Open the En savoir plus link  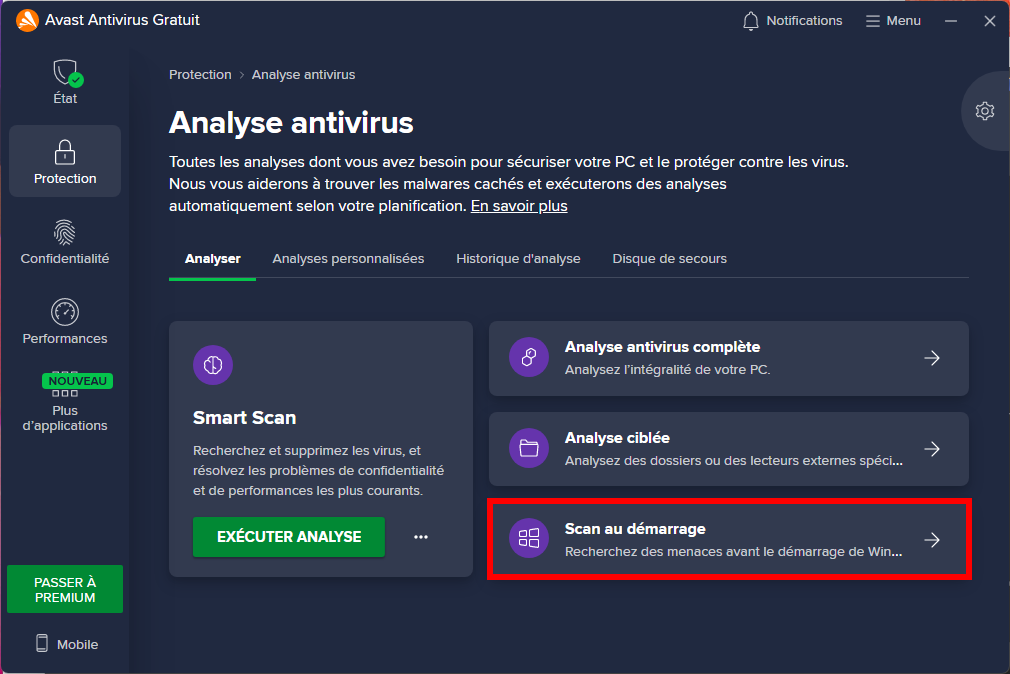pos(519,206)
